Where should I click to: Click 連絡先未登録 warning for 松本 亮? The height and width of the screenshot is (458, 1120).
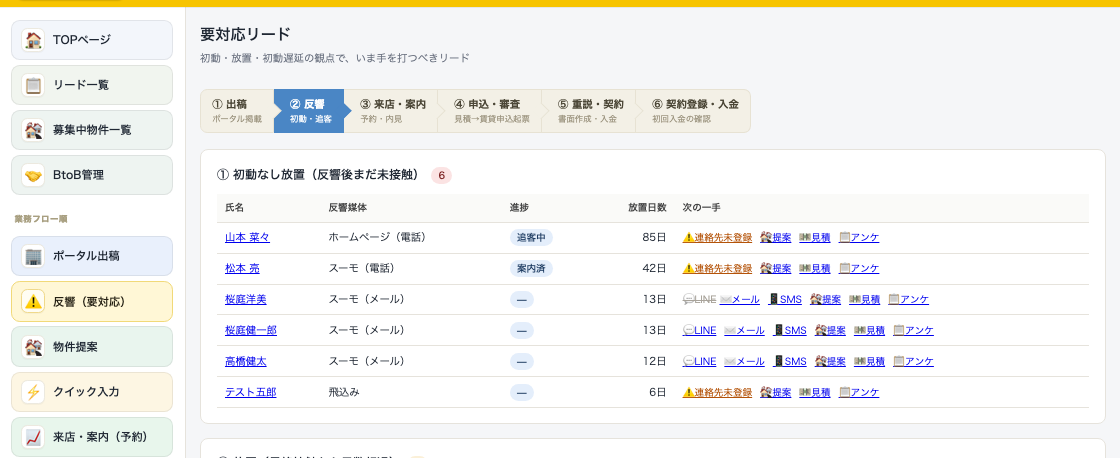click(x=717, y=269)
